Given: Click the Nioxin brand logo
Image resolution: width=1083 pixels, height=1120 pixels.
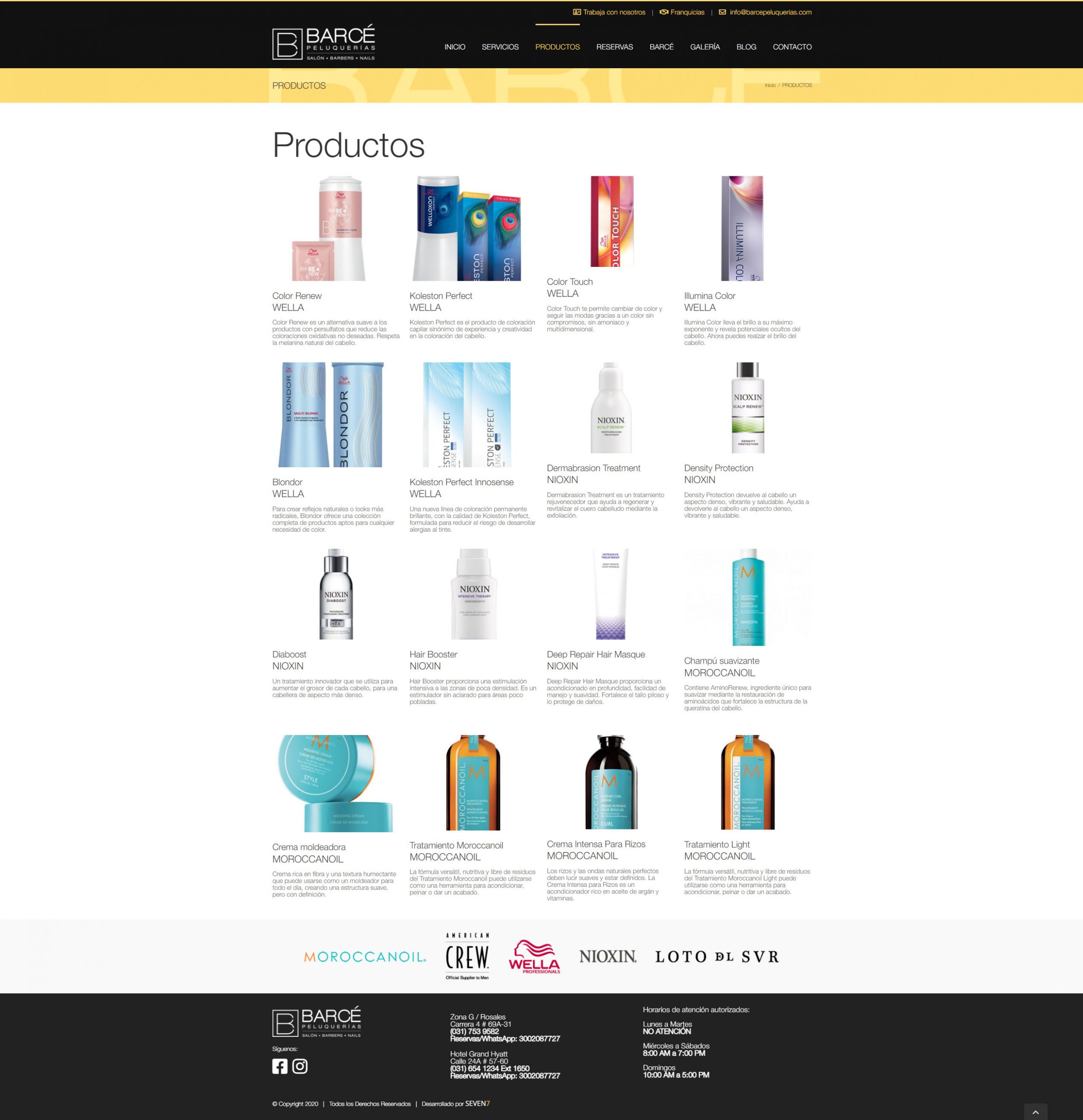Looking at the screenshot, I should [x=607, y=956].
